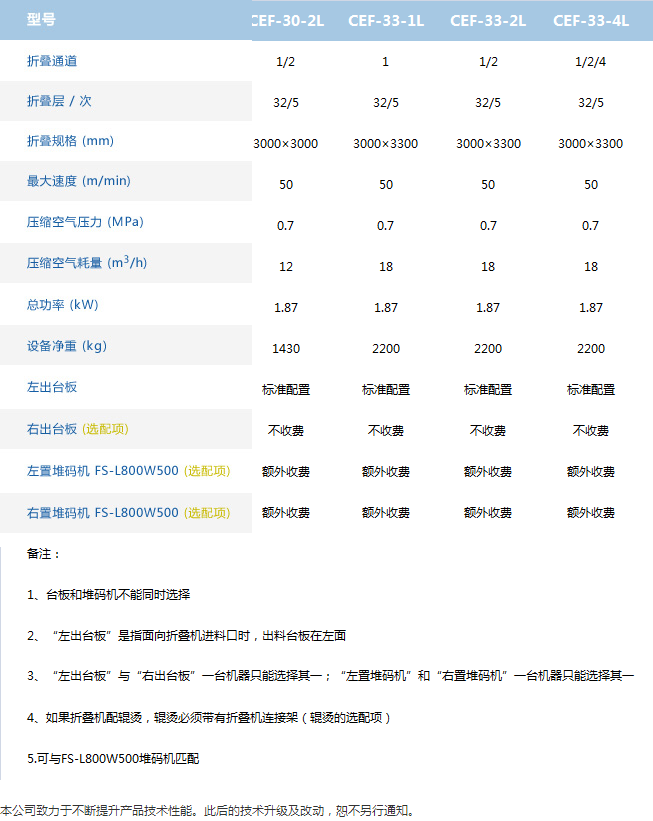This screenshot has height=821, width=653.
Task: Select the CEF-30-2L column header
Action: pos(287,20)
